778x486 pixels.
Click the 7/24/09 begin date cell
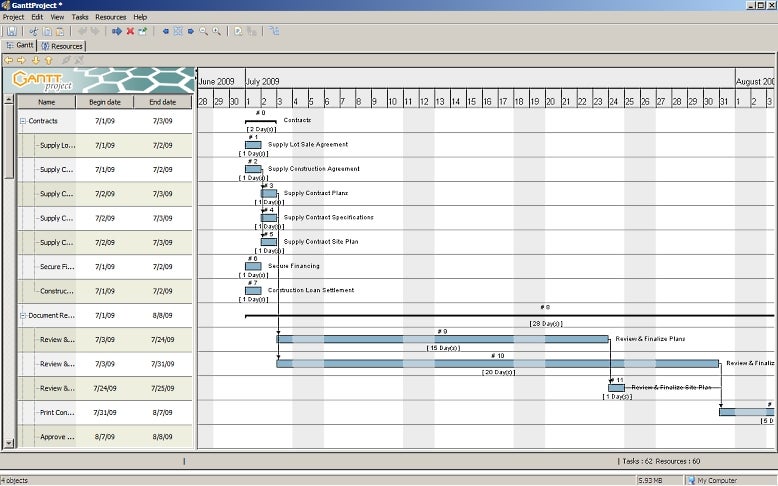tap(105, 389)
